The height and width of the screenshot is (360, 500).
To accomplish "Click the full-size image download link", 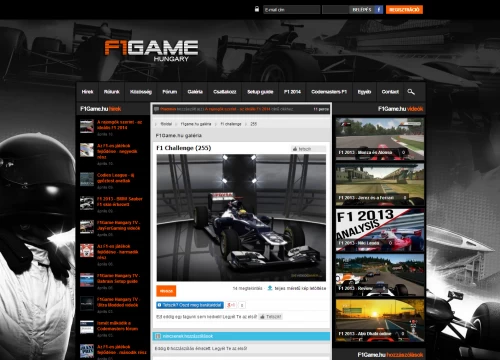I will pos(300,288).
